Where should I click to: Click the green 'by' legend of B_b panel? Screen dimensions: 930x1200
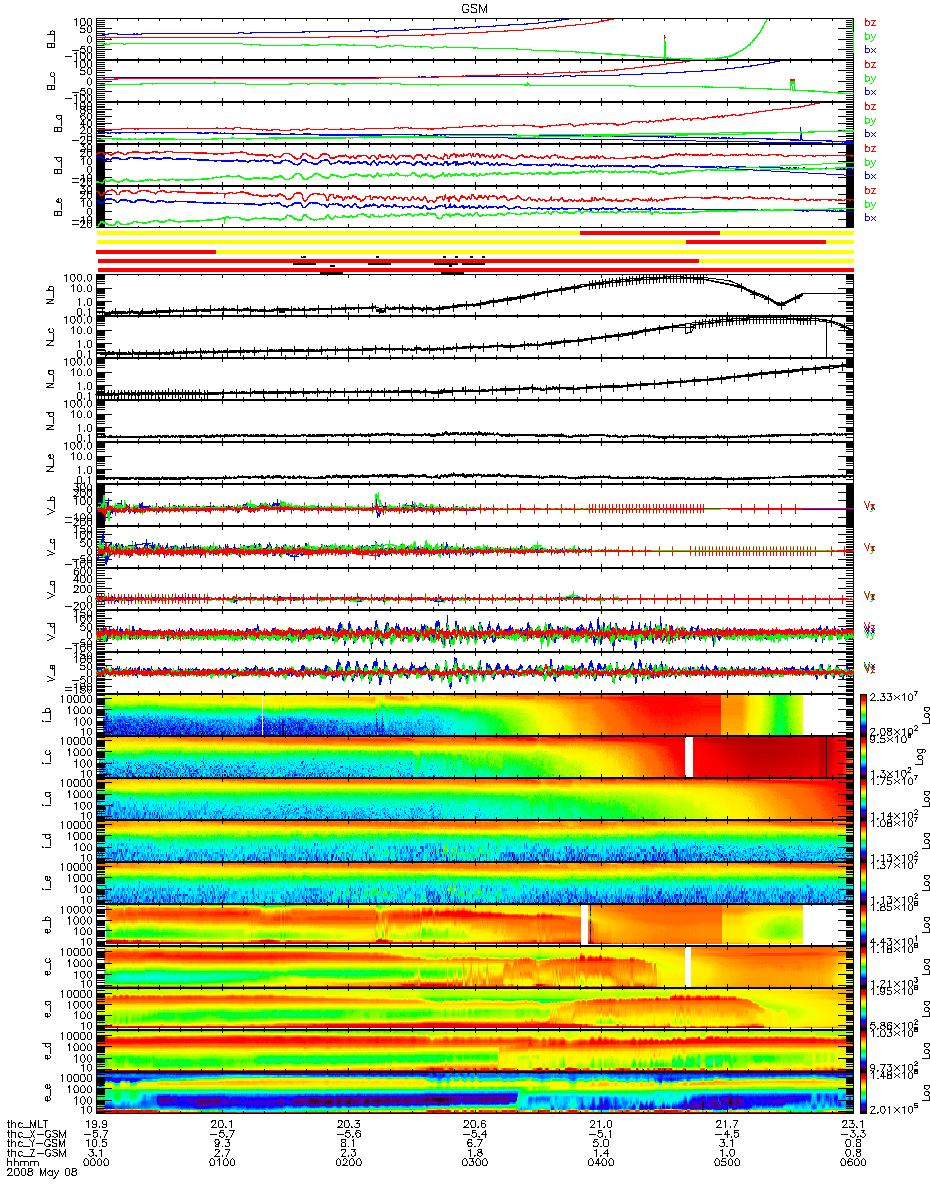(x=870, y=36)
